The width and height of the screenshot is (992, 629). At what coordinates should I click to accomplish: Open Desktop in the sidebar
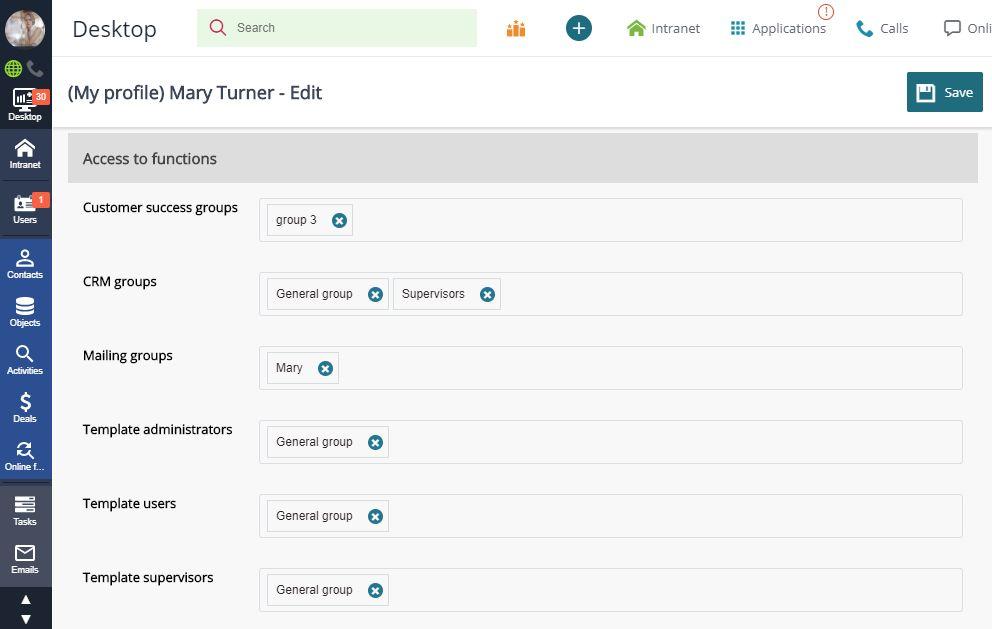(25, 105)
